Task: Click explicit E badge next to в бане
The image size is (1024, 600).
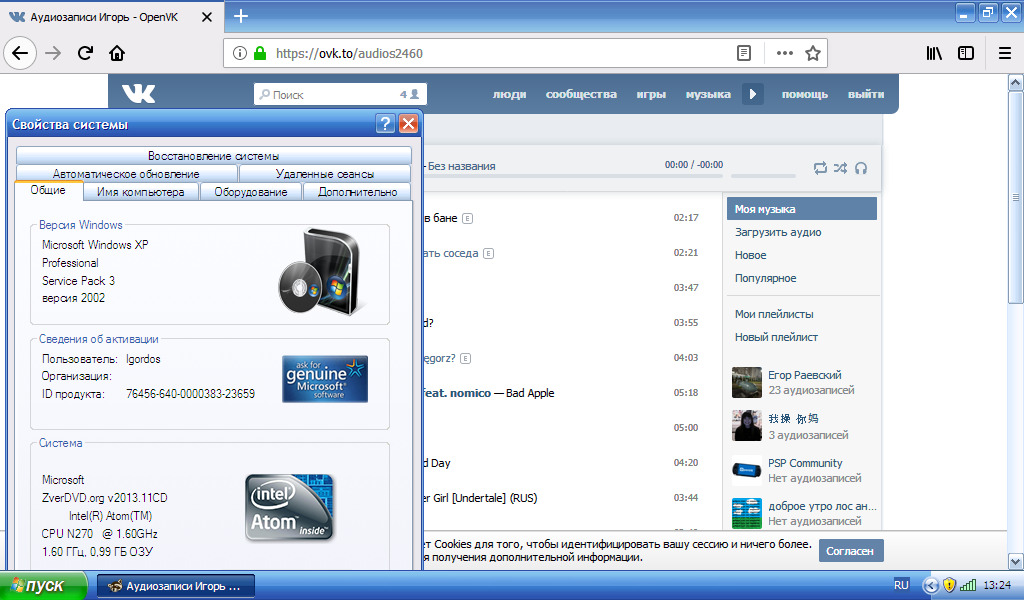Action: click(468, 218)
